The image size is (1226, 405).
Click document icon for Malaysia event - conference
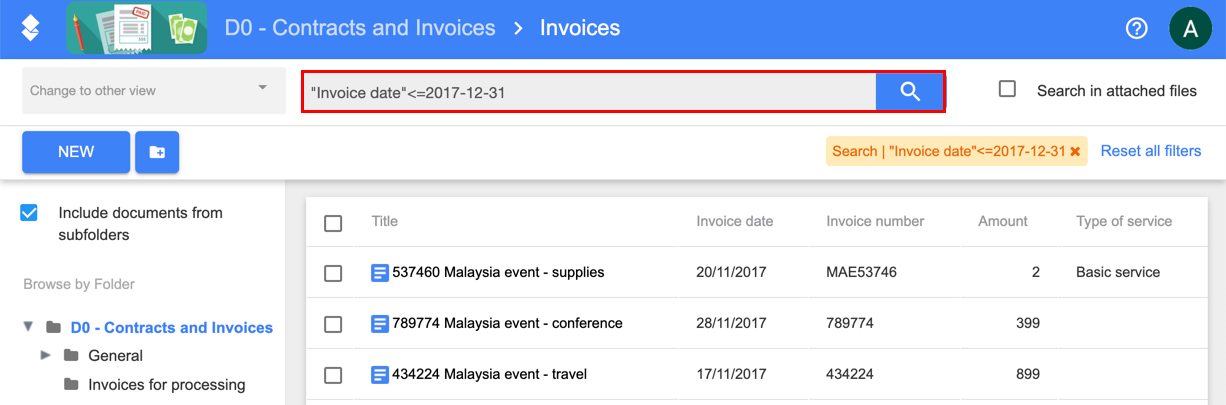click(380, 324)
